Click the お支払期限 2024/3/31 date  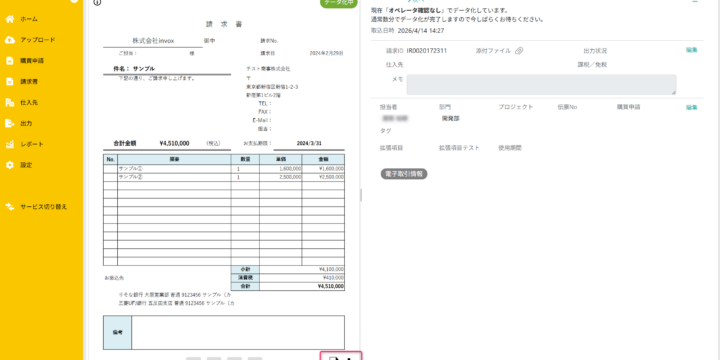309,143
